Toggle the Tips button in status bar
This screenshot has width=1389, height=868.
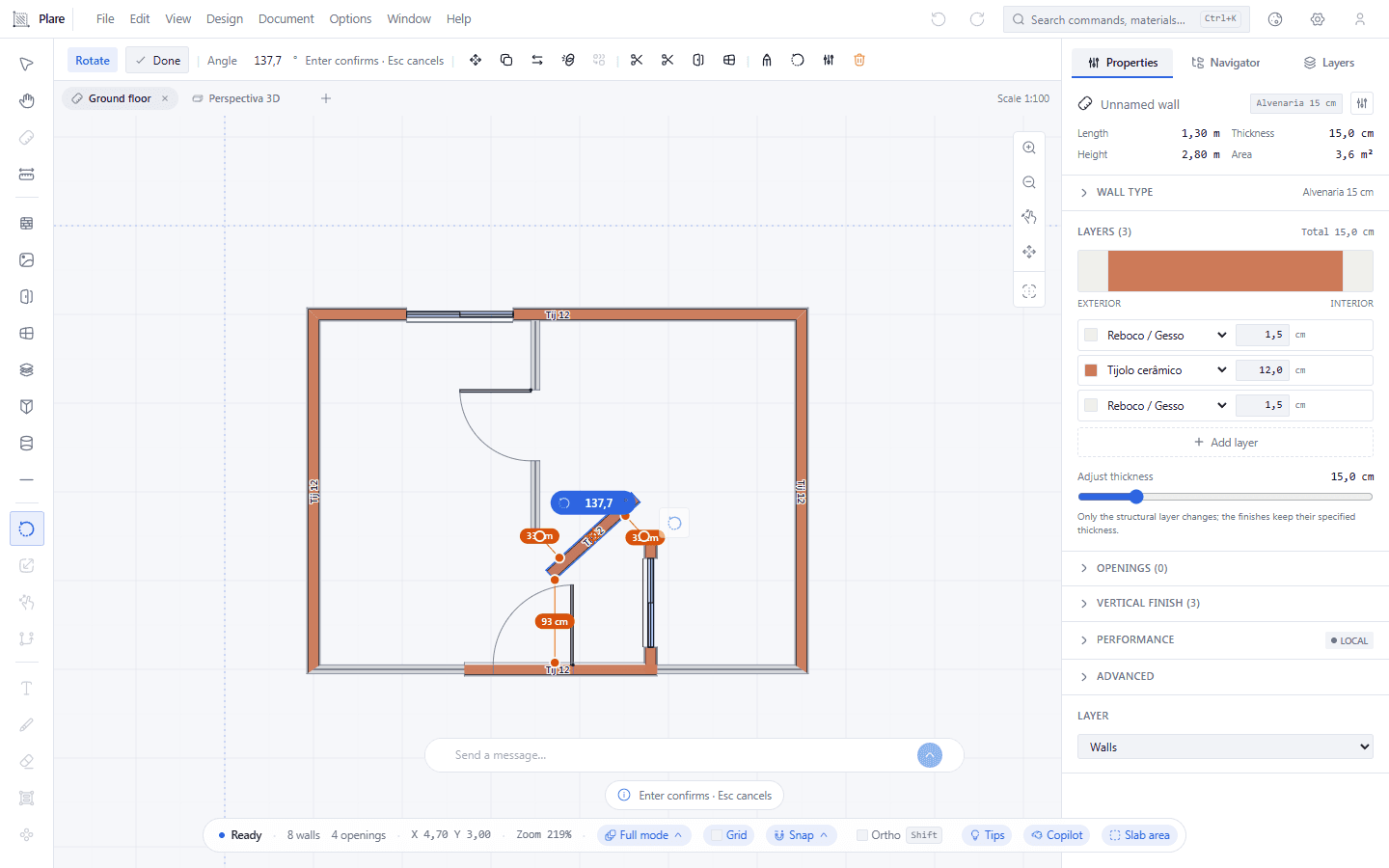pyautogui.click(x=987, y=835)
